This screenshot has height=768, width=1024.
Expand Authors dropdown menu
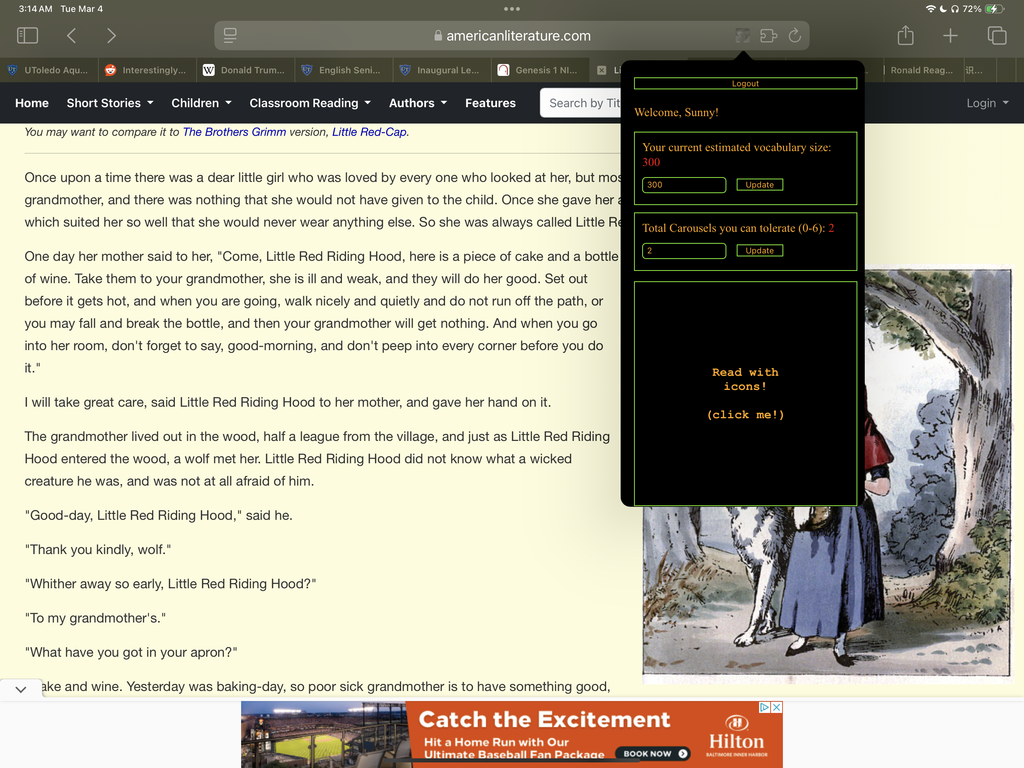coord(418,103)
